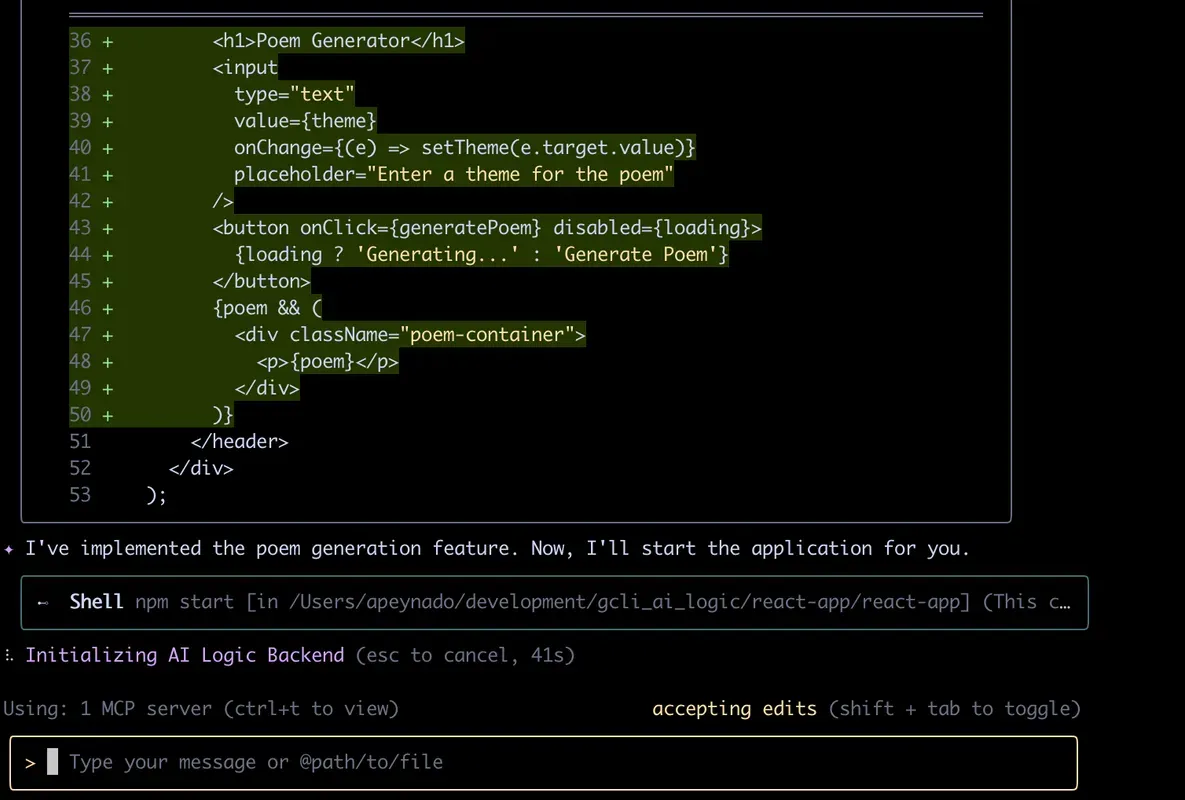Click line 51 '</header>' tag

239,442
